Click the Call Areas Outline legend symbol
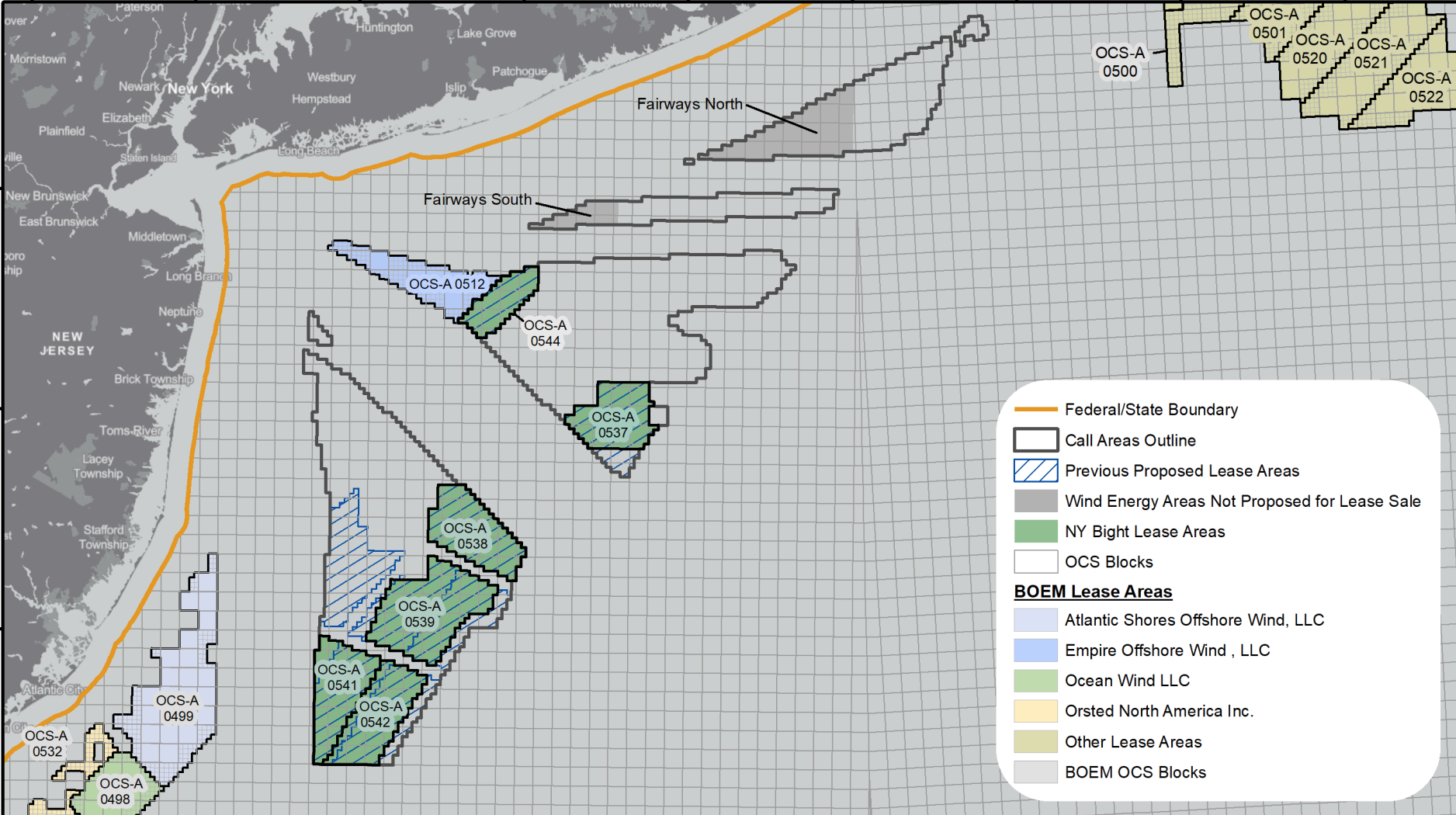This screenshot has height=815, width=1456. [x=1035, y=440]
